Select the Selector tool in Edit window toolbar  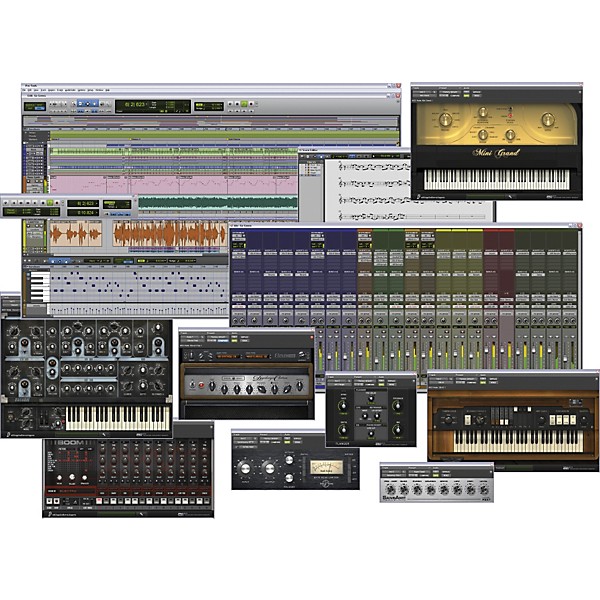point(88,104)
